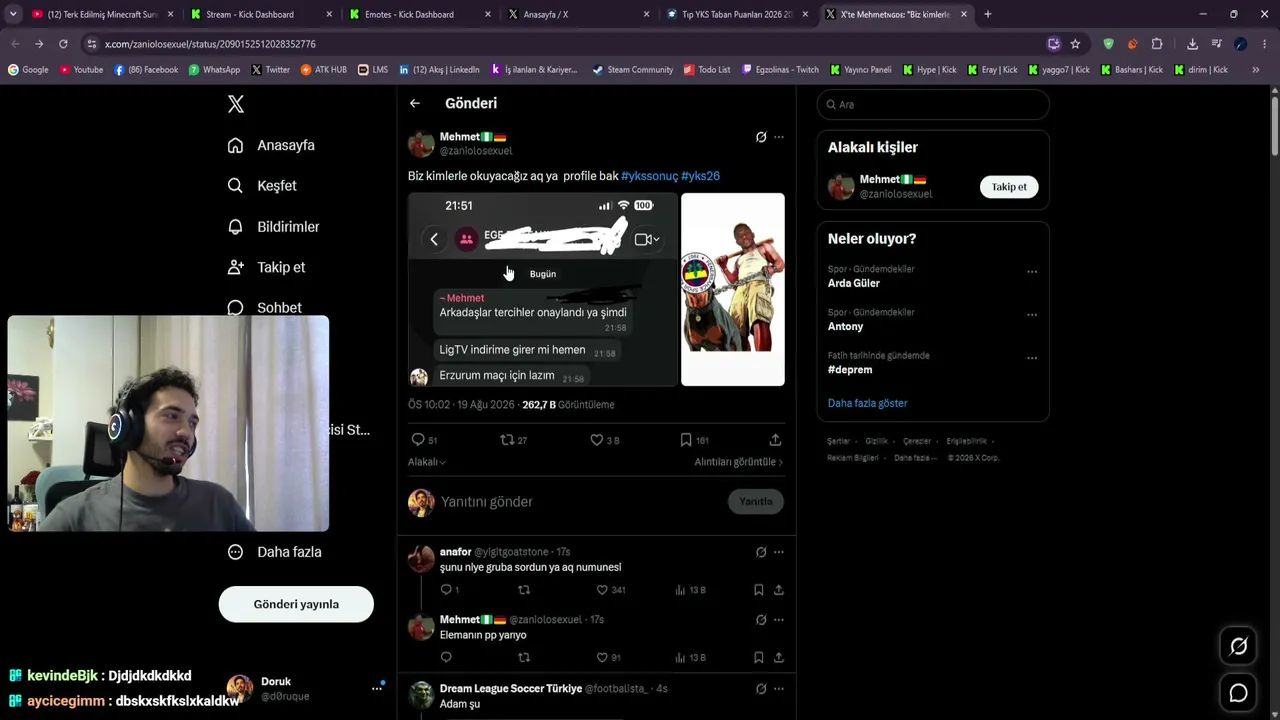Click the Daha fazla göster link
1280x720 pixels.
868,403
